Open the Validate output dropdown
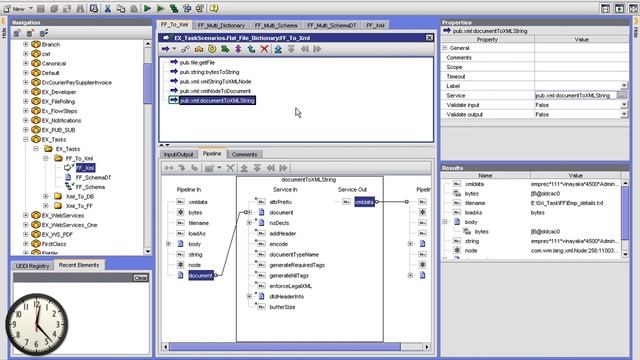640x360 pixels. (x=624, y=114)
